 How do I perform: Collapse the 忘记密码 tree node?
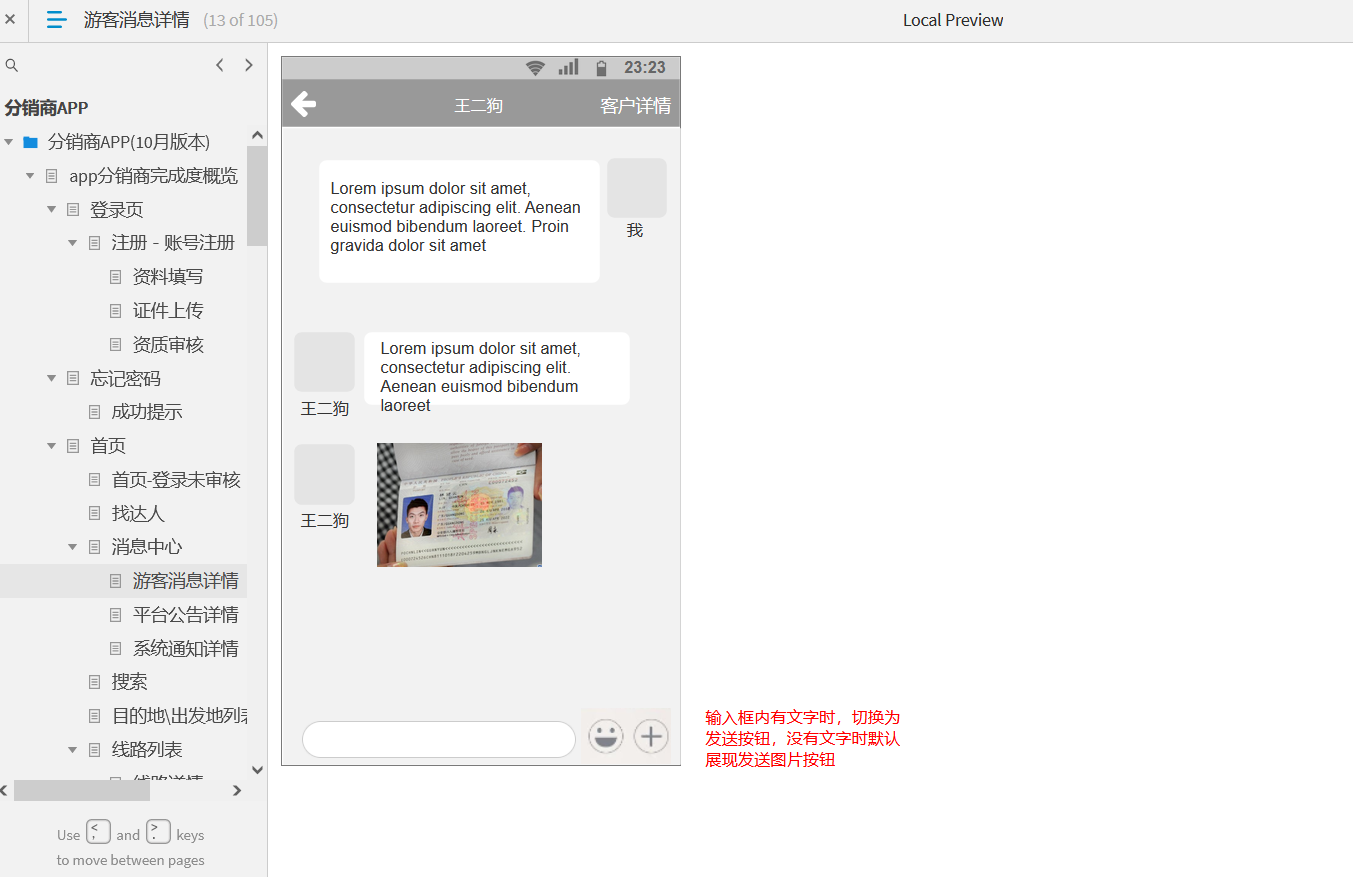tap(51, 378)
